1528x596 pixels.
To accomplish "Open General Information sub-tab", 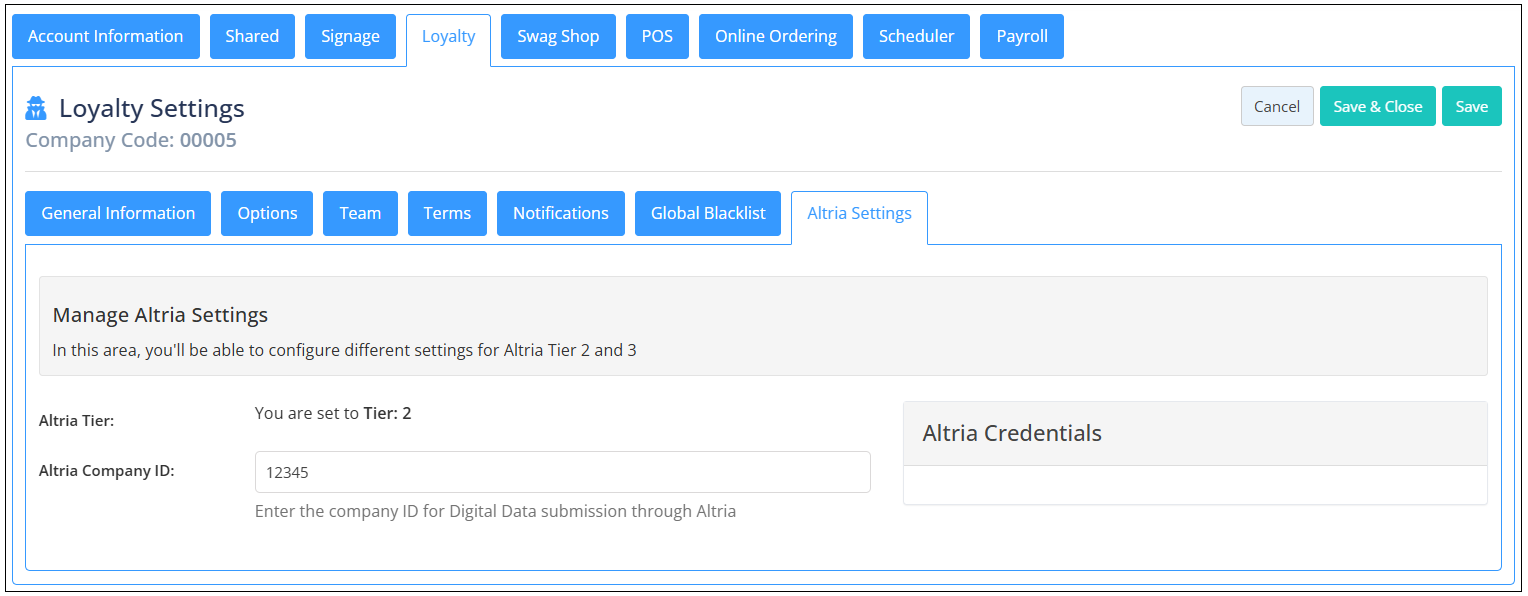I will click(x=118, y=213).
